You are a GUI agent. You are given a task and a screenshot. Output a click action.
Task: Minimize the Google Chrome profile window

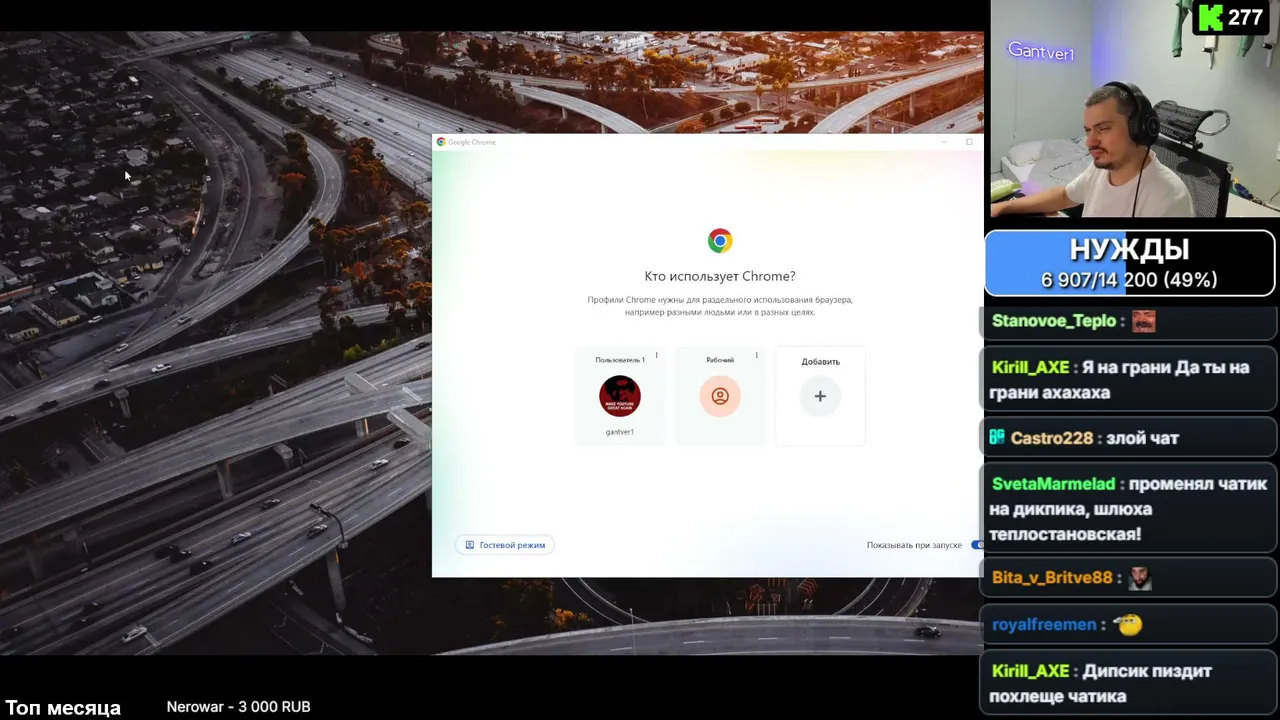point(944,142)
